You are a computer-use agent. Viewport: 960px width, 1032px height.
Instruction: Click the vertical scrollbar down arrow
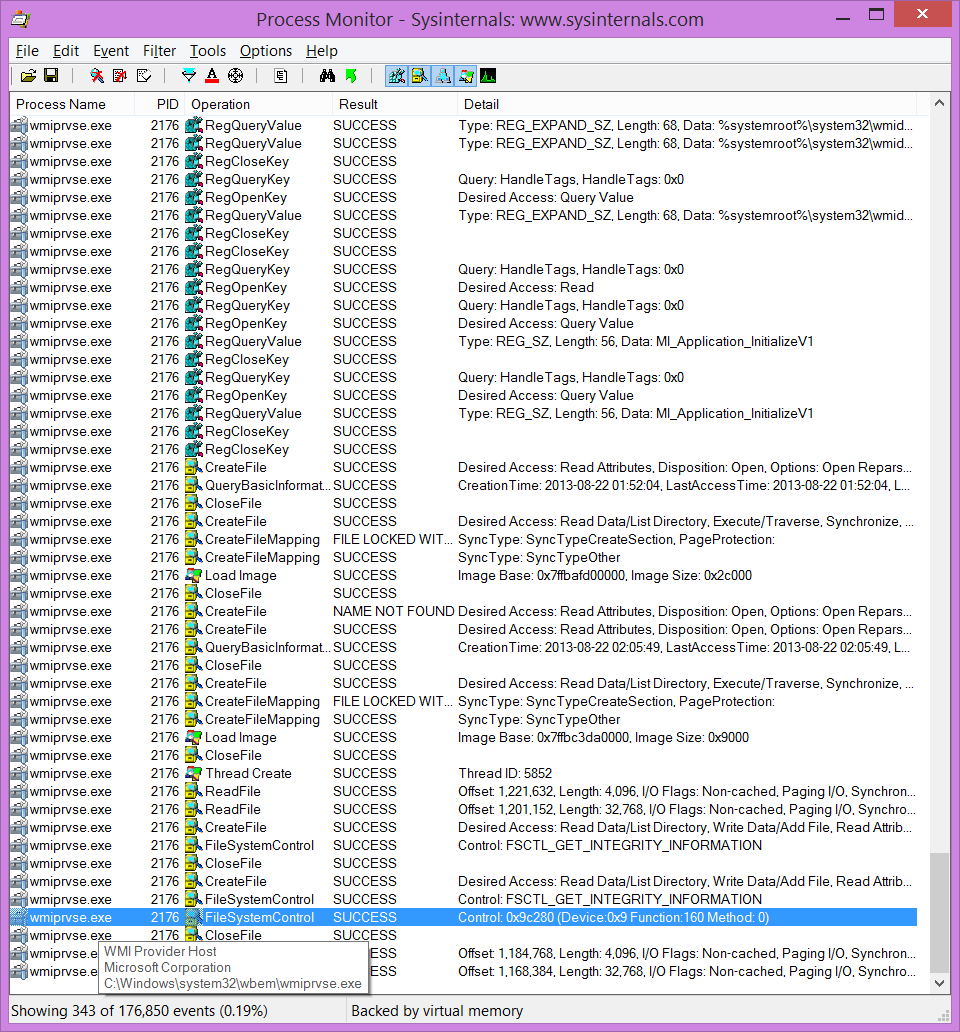(940, 984)
